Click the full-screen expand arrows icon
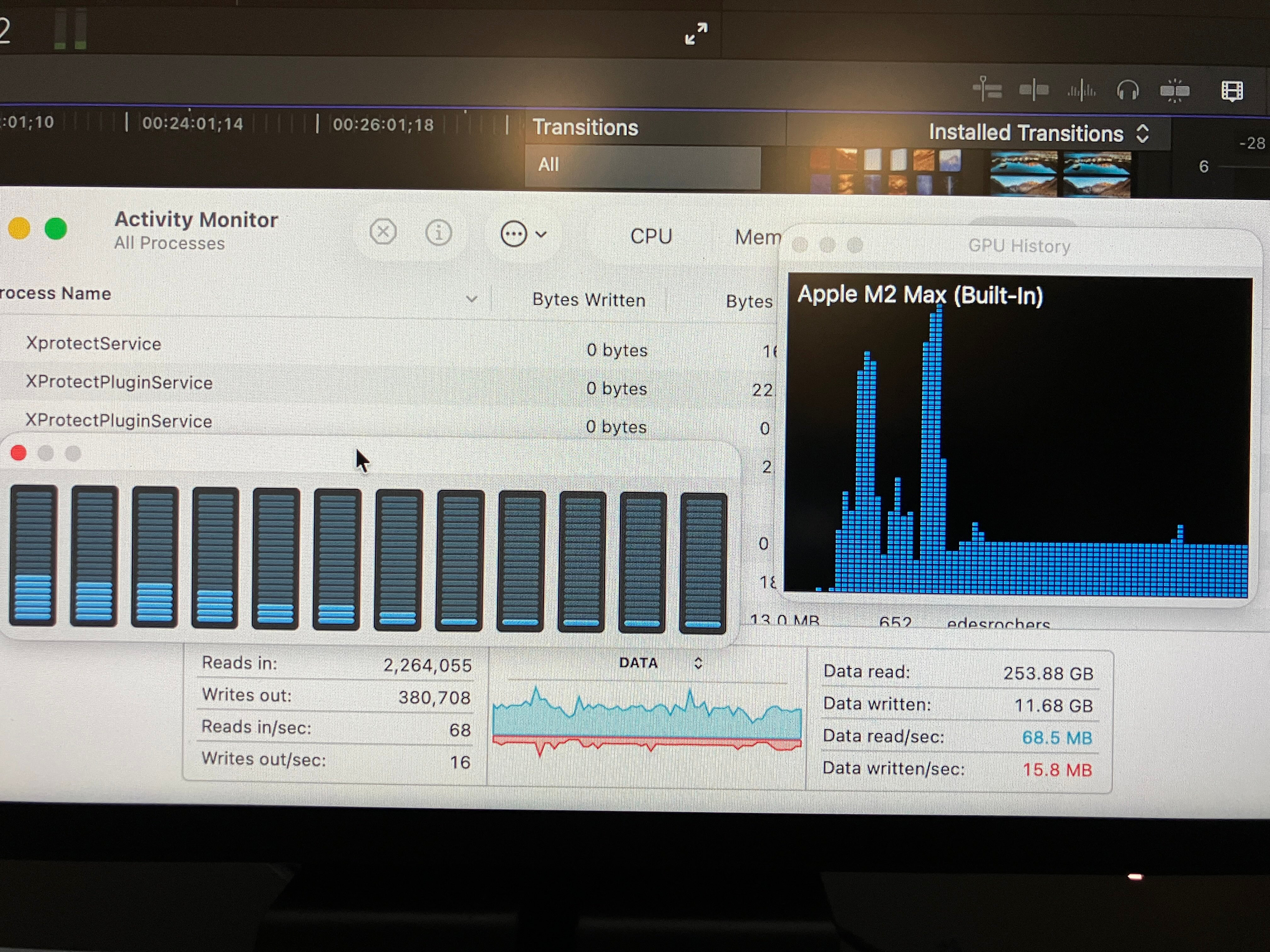Image resolution: width=1270 pixels, height=952 pixels. click(x=696, y=34)
